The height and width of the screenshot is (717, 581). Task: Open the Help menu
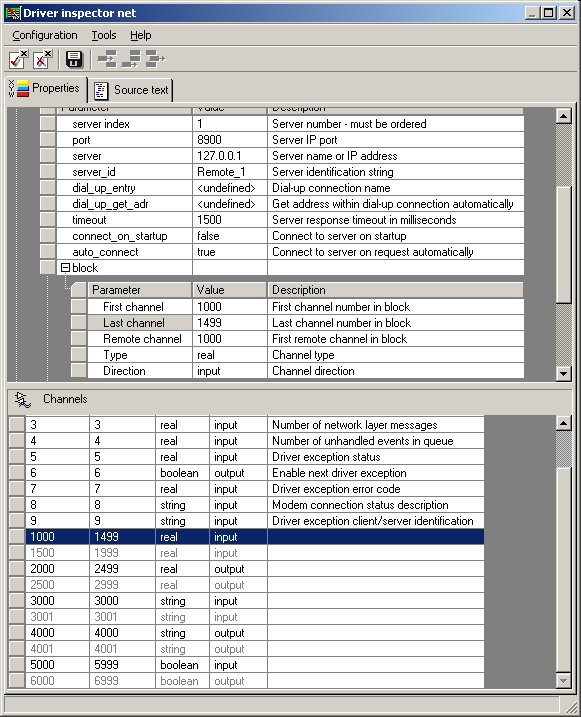click(x=140, y=35)
